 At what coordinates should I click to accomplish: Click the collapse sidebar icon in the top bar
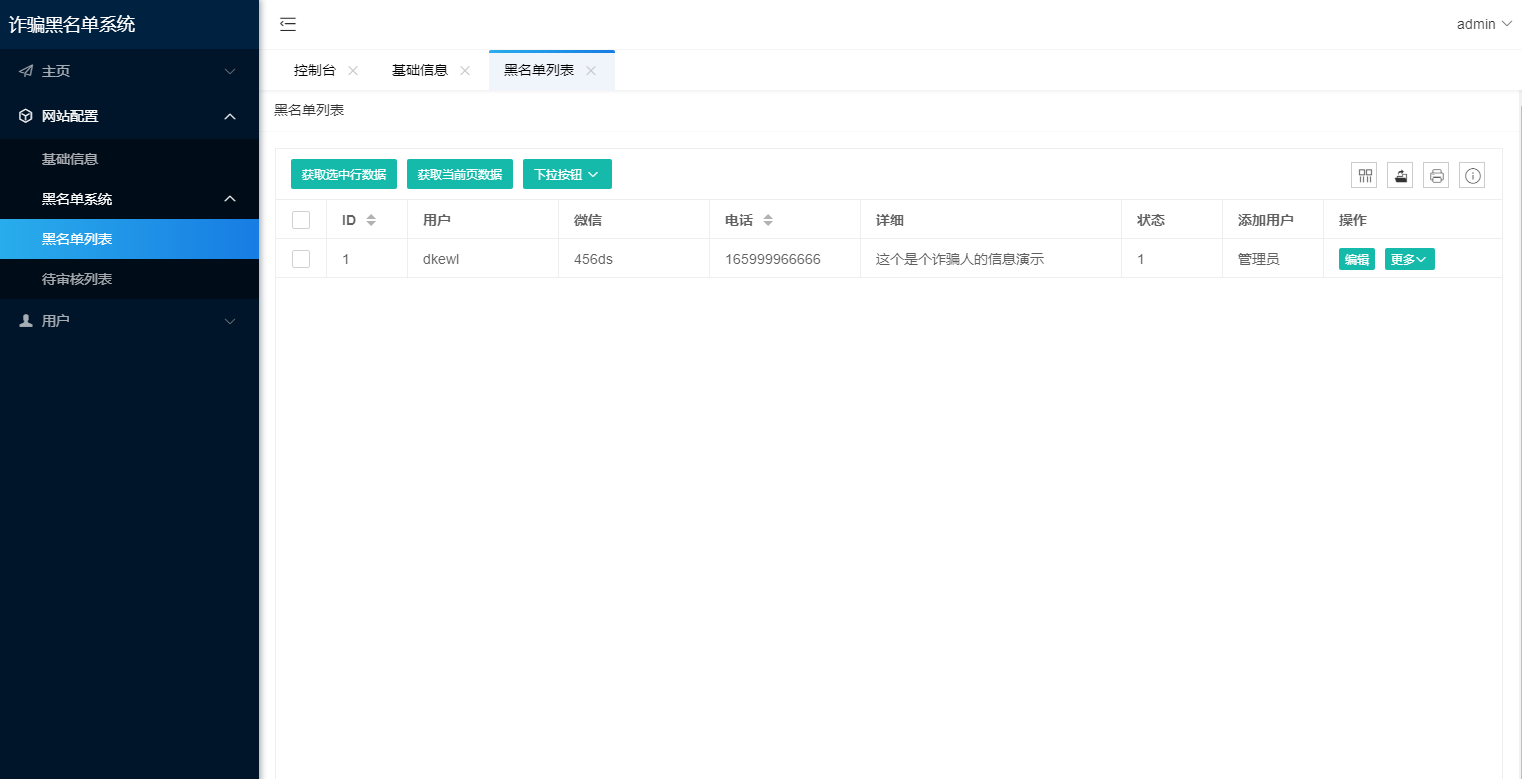pos(287,24)
